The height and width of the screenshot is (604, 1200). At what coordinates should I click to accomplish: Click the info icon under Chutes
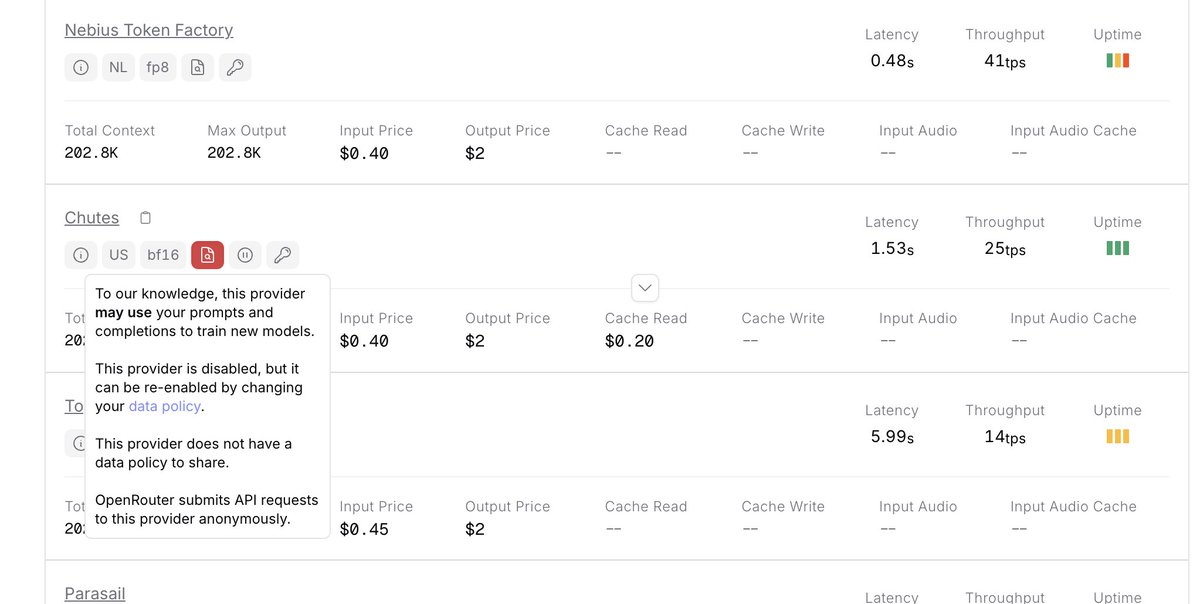pyautogui.click(x=81, y=255)
